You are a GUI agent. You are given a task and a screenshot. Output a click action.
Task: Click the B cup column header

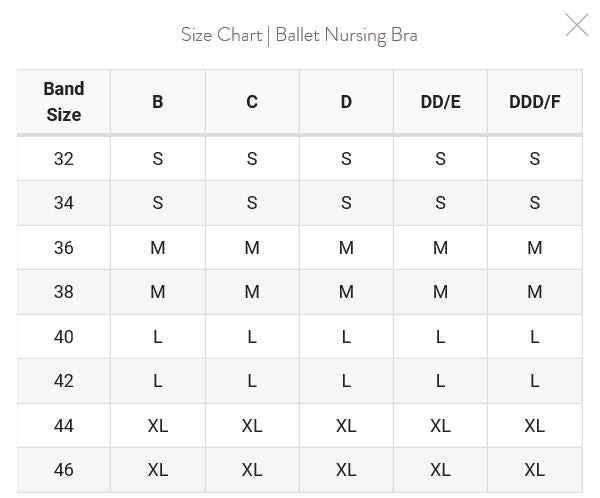click(x=157, y=102)
